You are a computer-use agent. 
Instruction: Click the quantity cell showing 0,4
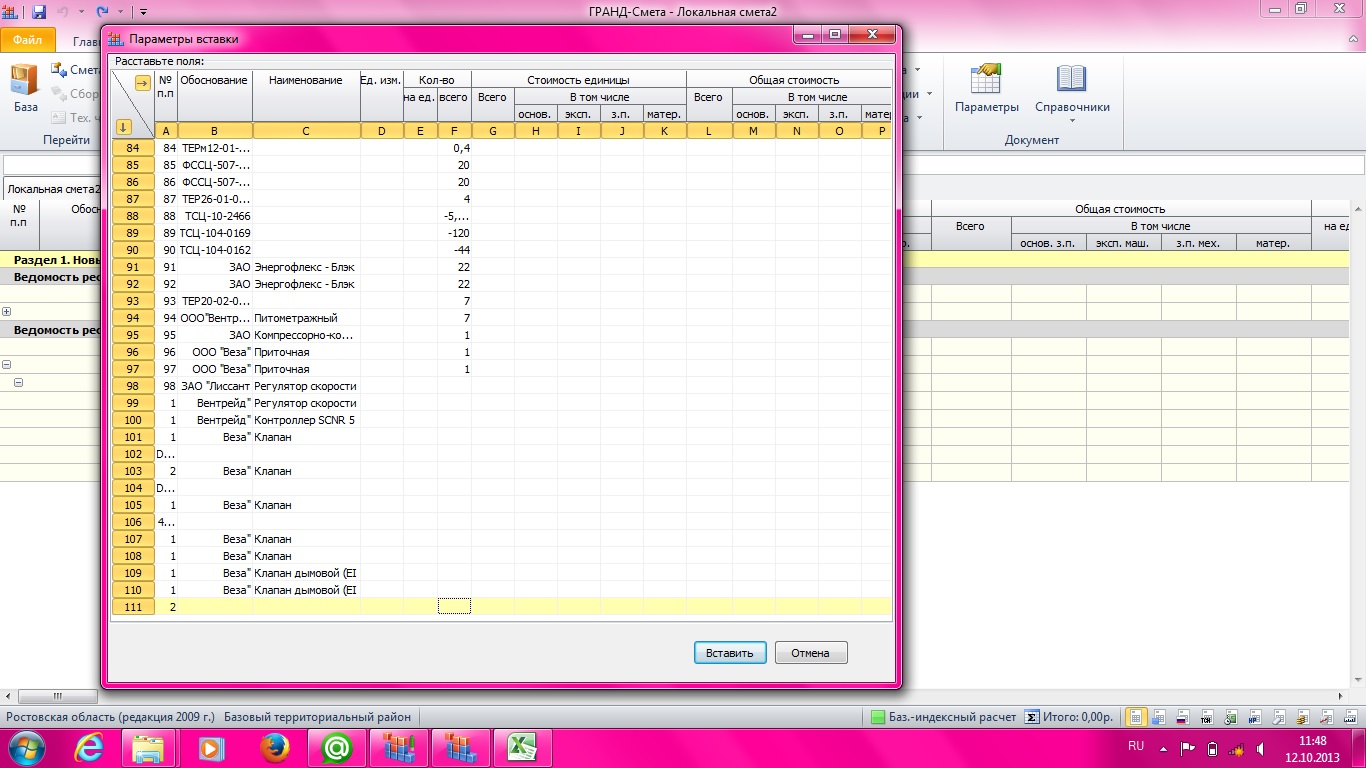454,148
